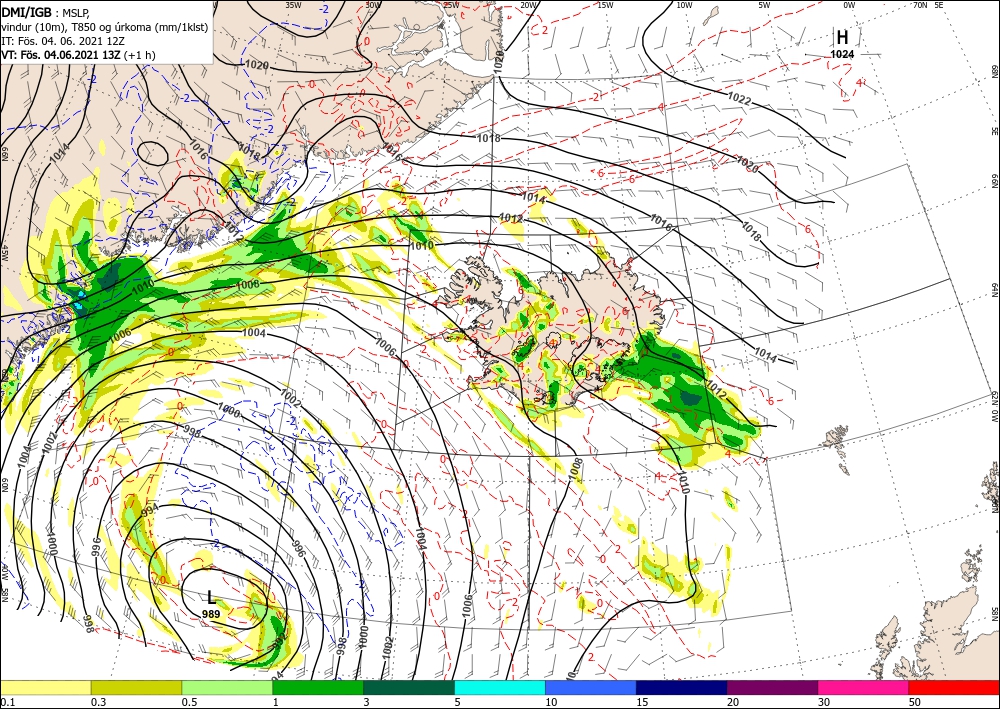Click the '70N' latitude label at top
This screenshot has height=709, width=1000.
coord(920,5)
